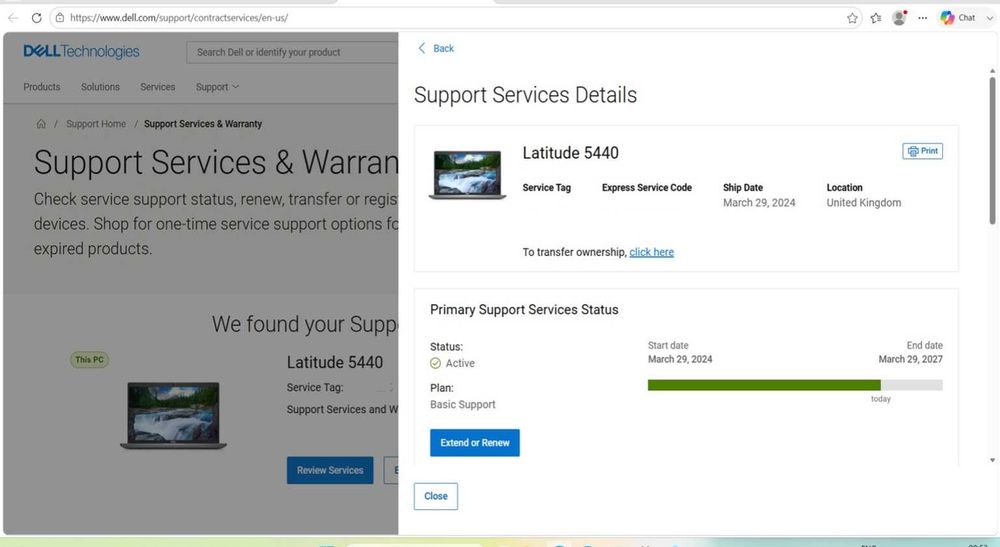Close the Support Services Details panel

(x=436, y=496)
